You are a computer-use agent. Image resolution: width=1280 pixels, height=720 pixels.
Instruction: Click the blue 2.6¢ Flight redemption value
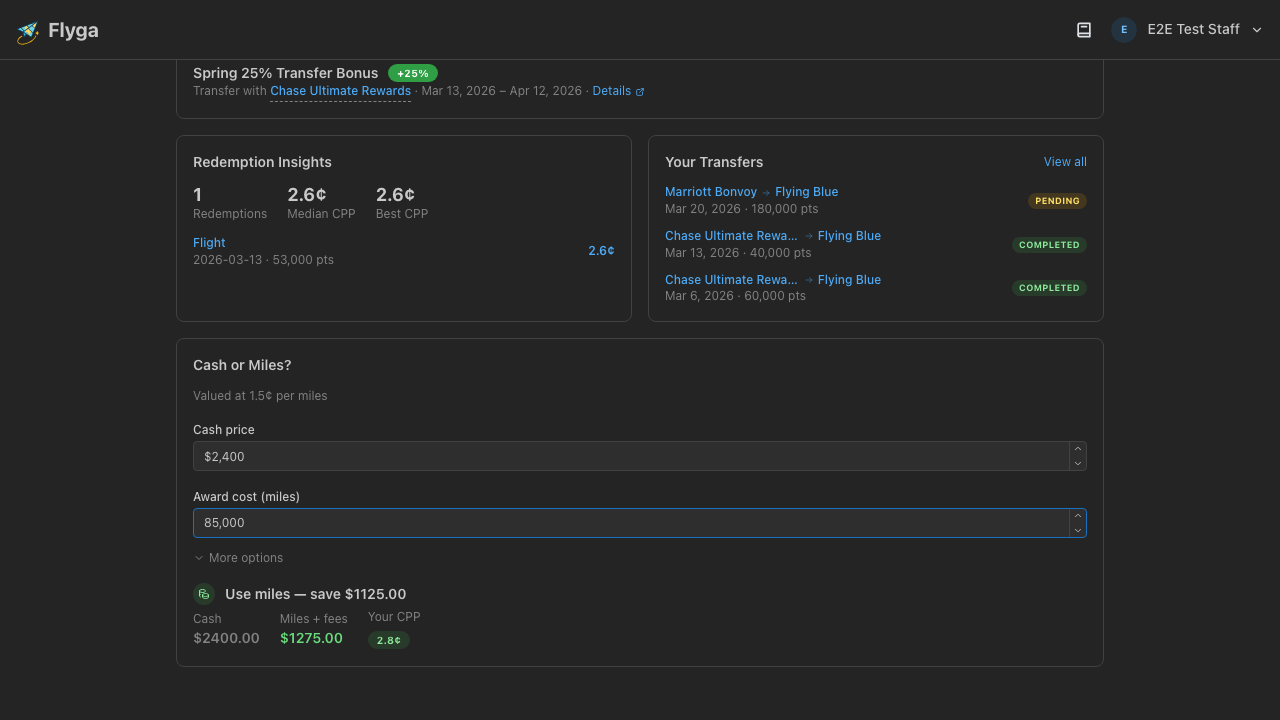pyautogui.click(x=601, y=251)
